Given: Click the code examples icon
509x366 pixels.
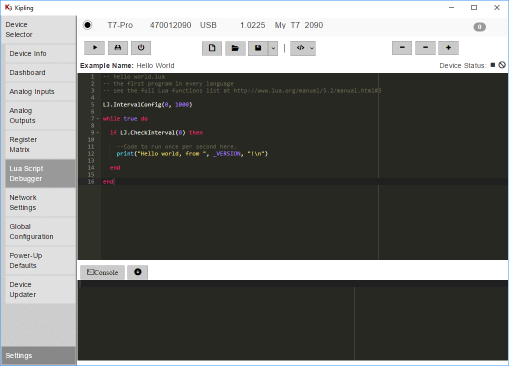Looking at the screenshot, I should click(x=303, y=48).
